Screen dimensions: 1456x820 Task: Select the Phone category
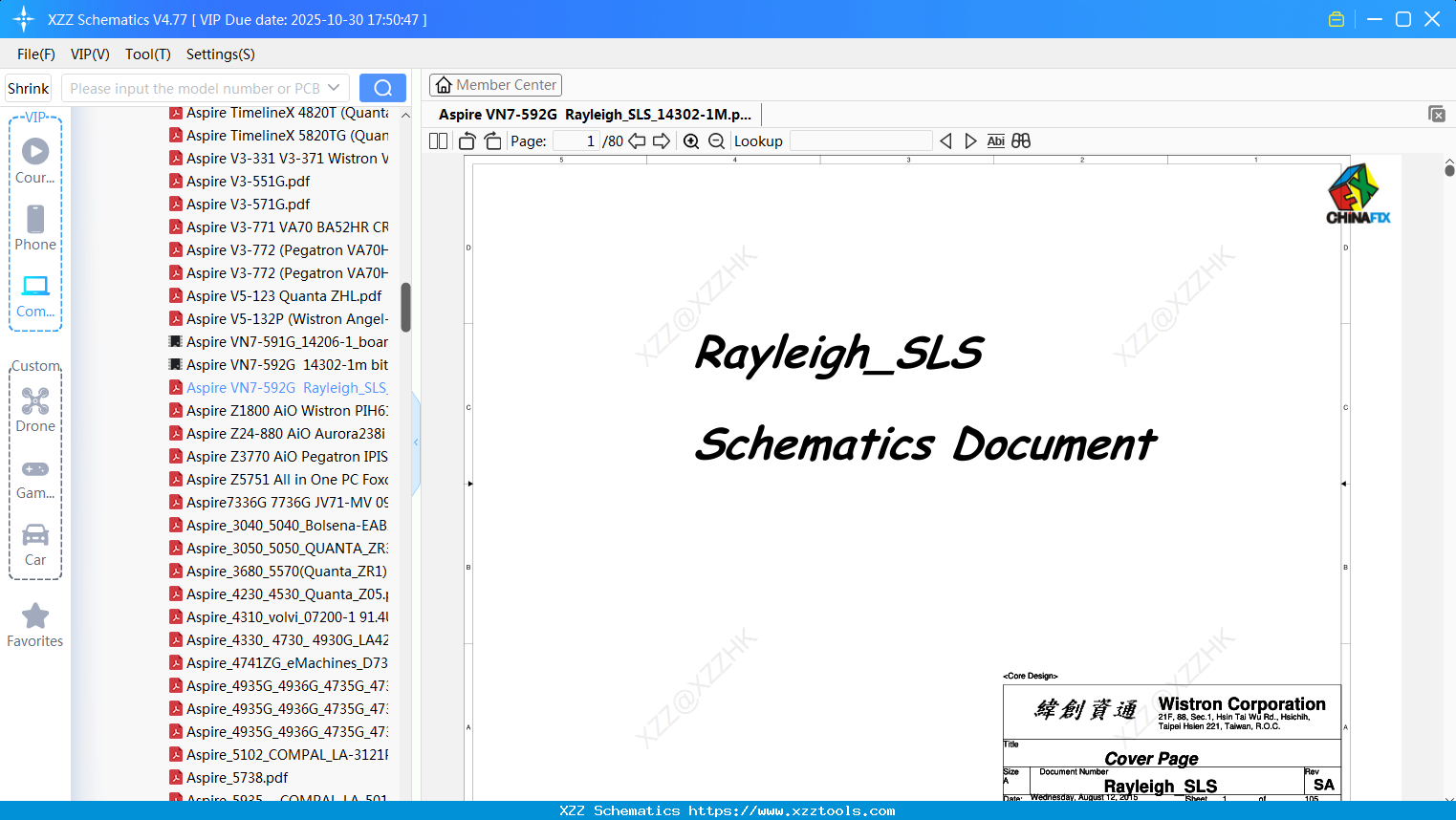tap(35, 228)
